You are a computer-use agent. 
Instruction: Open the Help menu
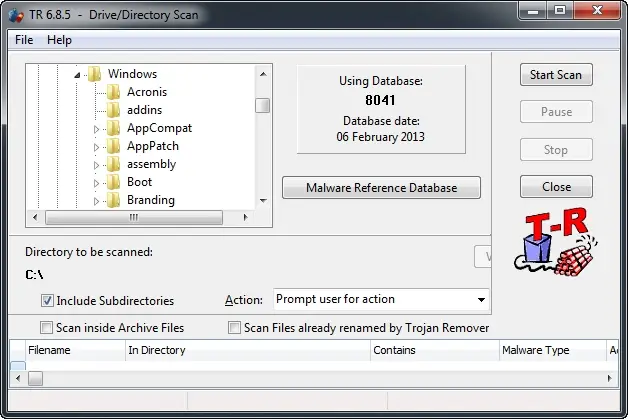(x=59, y=40)
